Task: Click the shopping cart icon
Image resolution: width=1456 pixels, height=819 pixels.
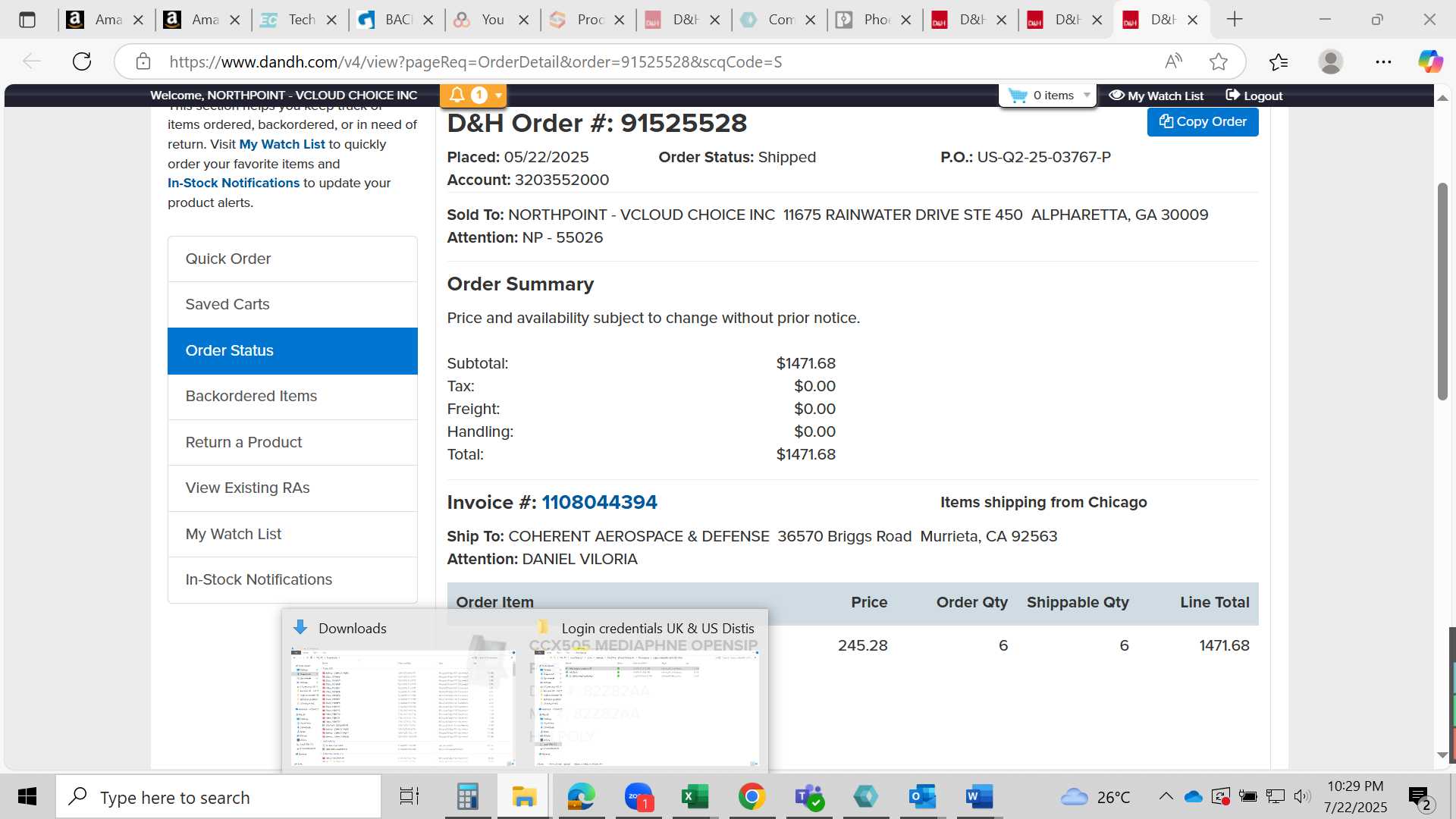Action: pos(1018,95)
